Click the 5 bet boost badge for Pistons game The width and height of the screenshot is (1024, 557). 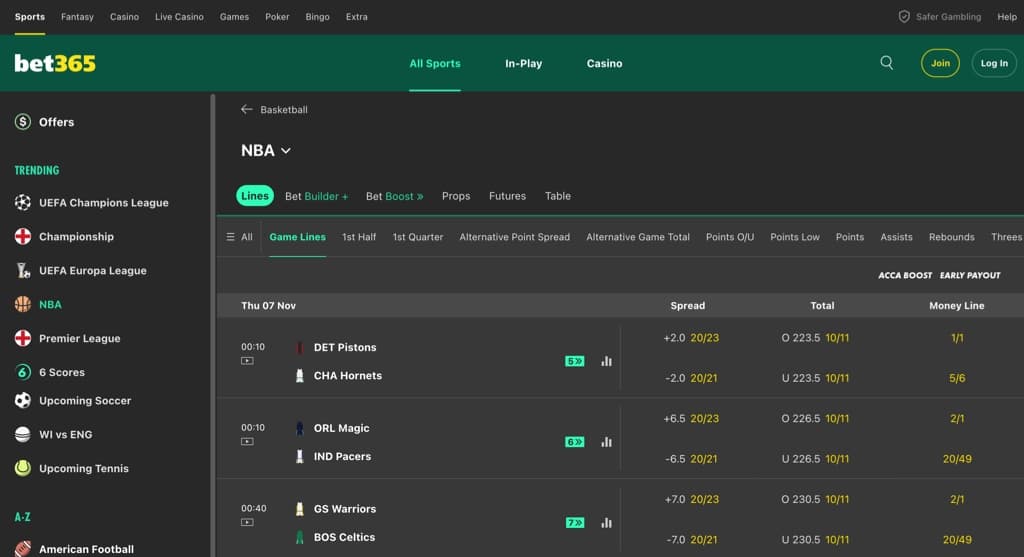[x=575, y=361]
